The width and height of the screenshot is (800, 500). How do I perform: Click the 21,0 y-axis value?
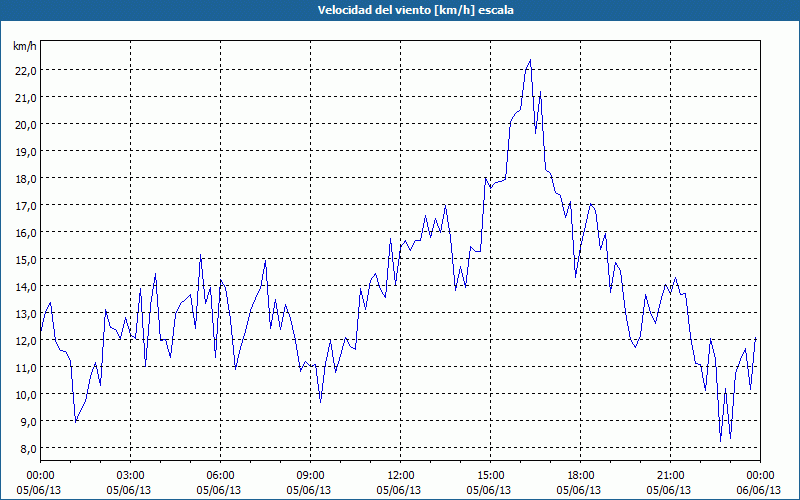click(26, 97)
